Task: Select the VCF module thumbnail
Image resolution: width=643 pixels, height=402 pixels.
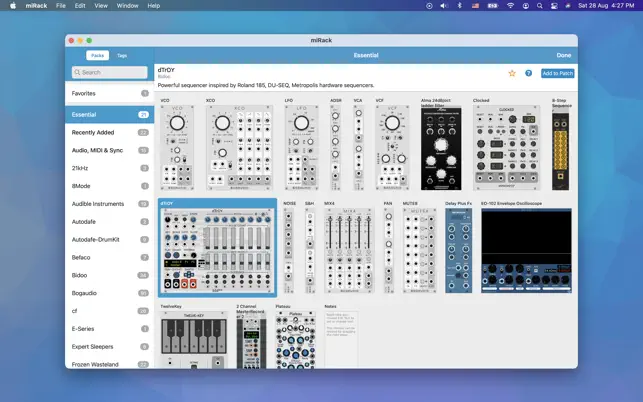Action: pos(392,148)
